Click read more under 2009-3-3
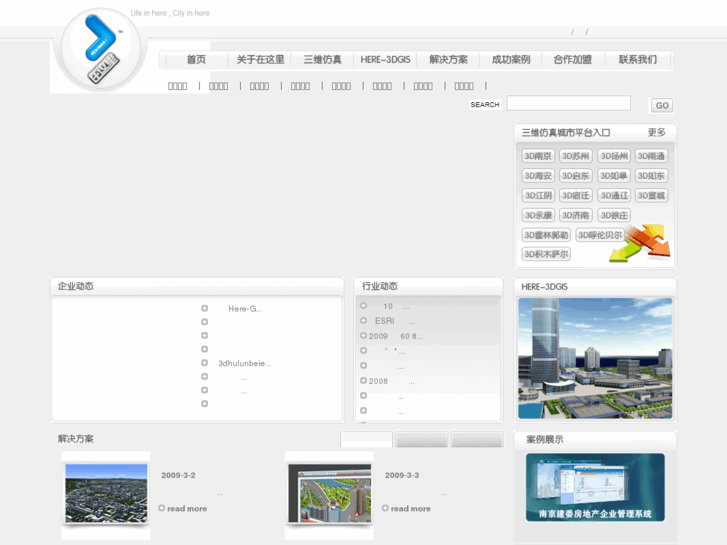 click(410, 509)
